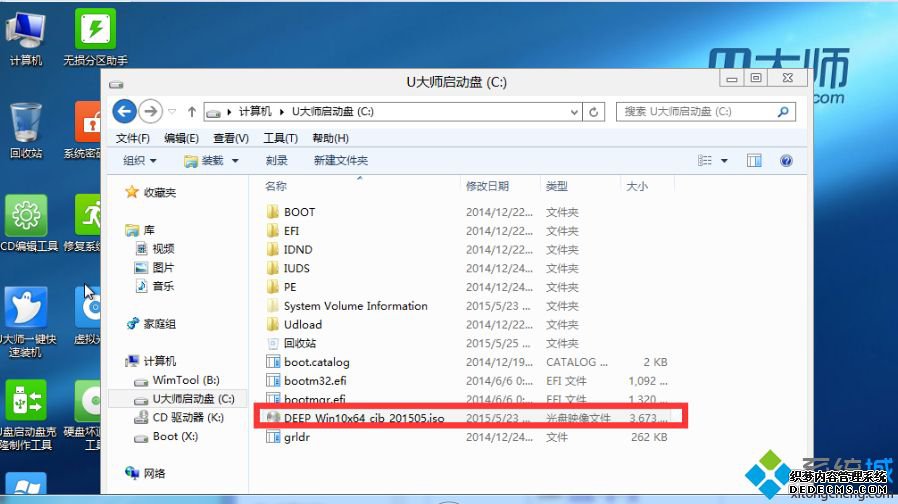Open the 文件(F) menu
The height and width of the screenshot is (504, 898).
[x=132, y=138]
